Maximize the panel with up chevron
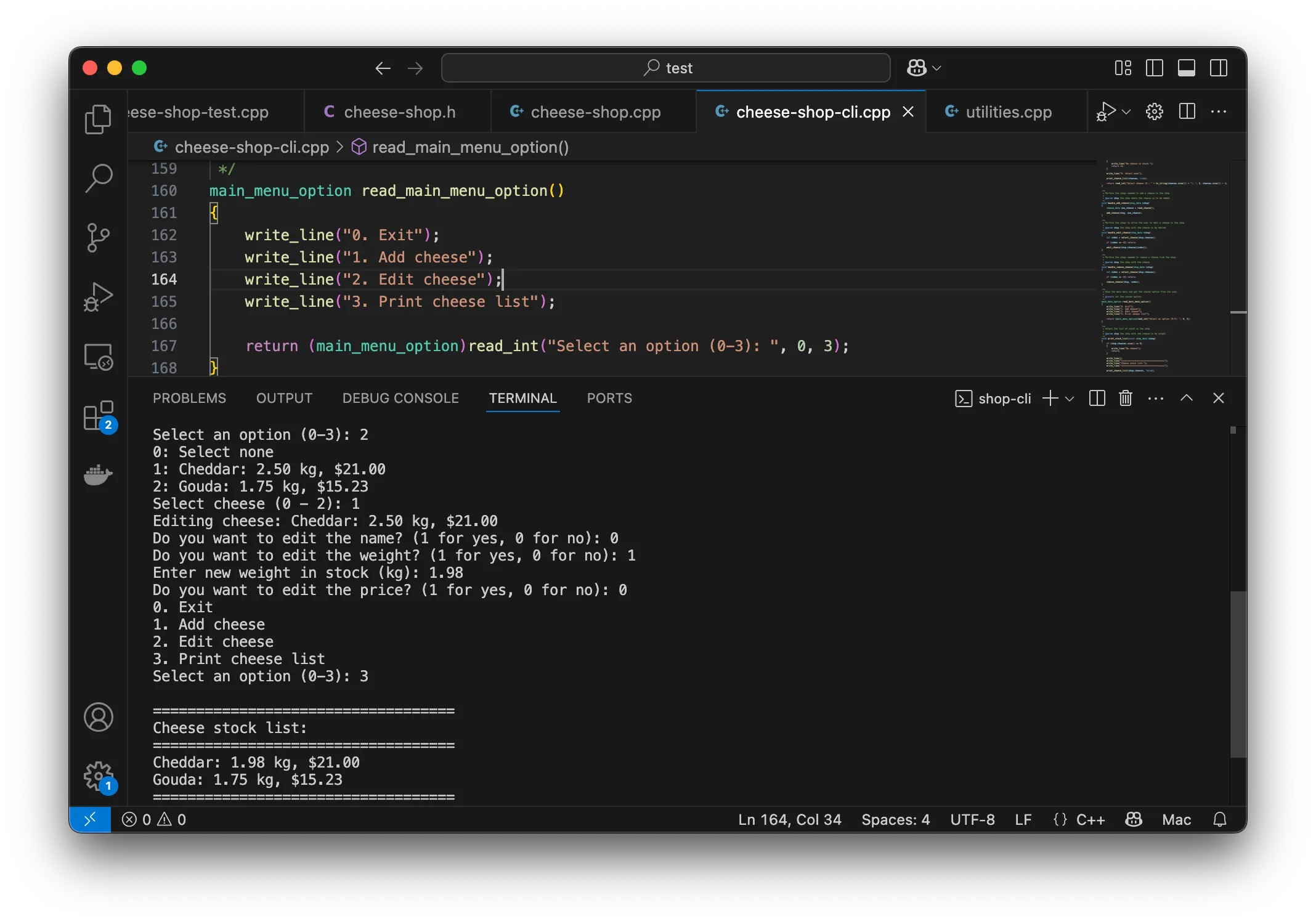This screenshot has height=924, width=1316. coord(1187,399)
